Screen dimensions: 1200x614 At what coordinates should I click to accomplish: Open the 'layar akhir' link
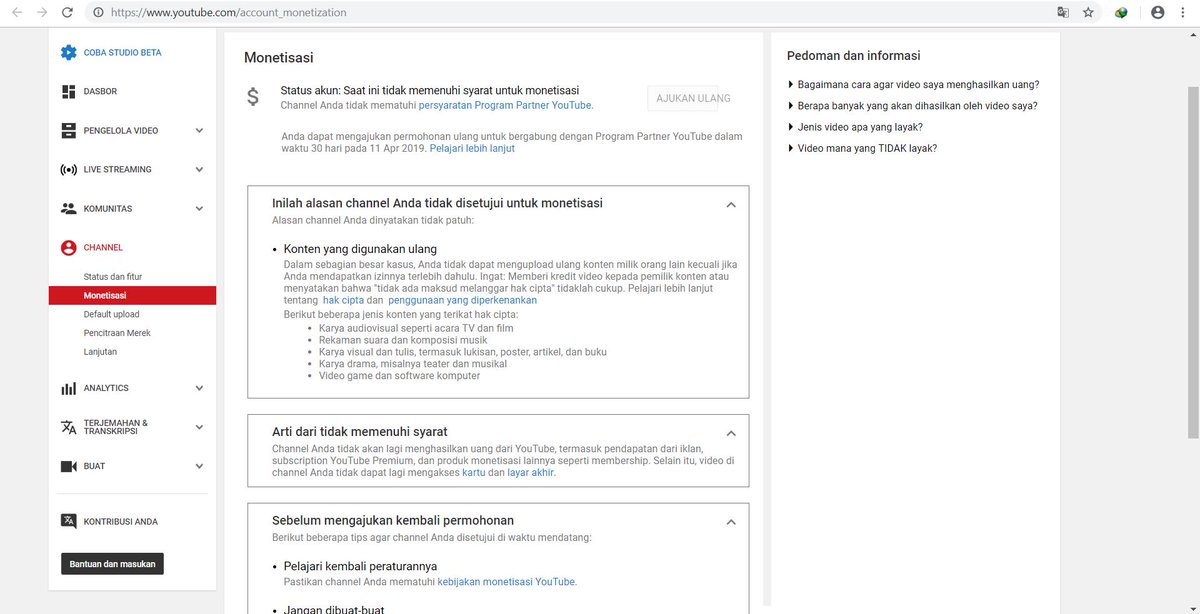[531, 473]
